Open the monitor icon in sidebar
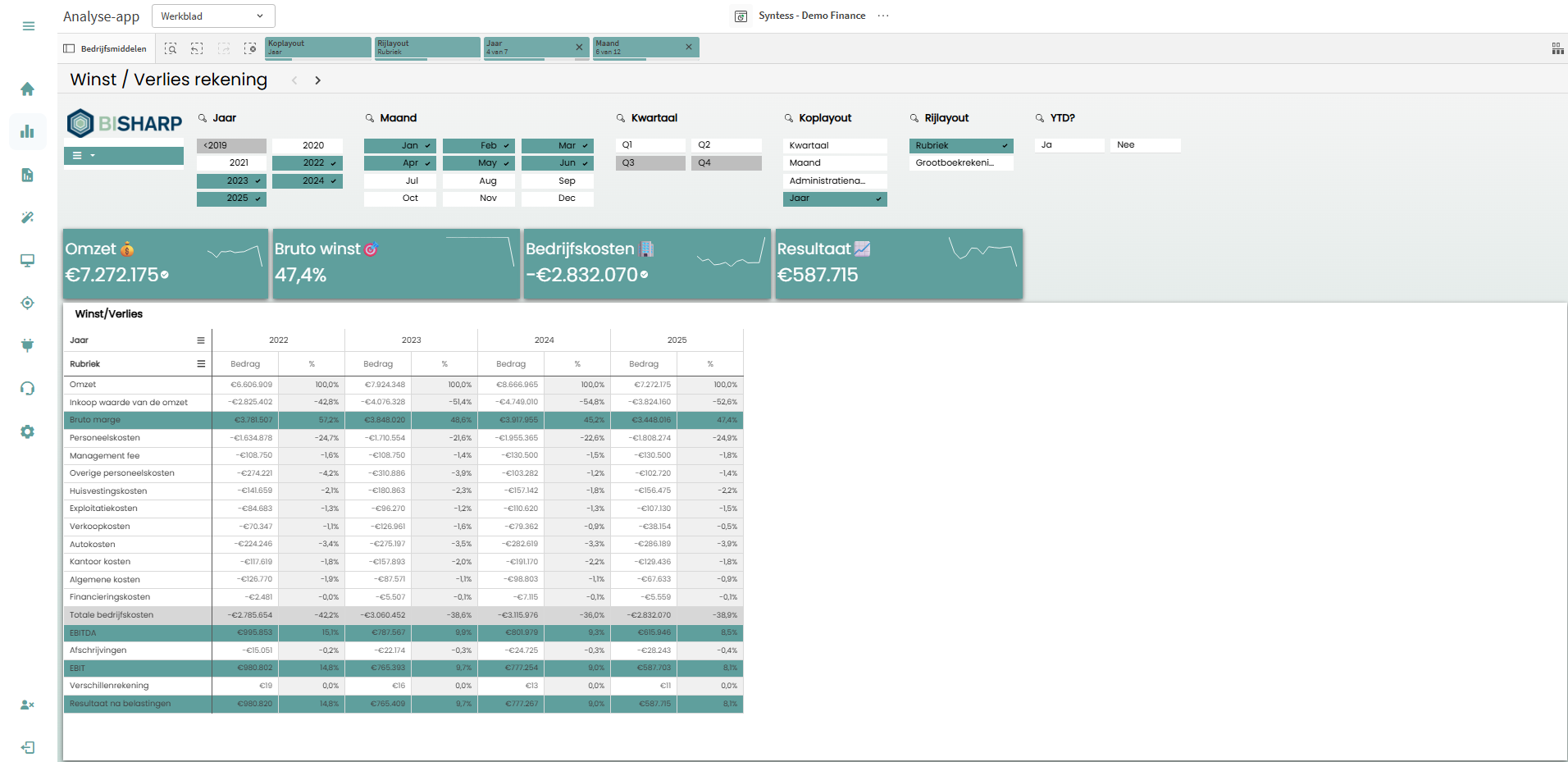The image size is (1568, 762). pos(27,260)
